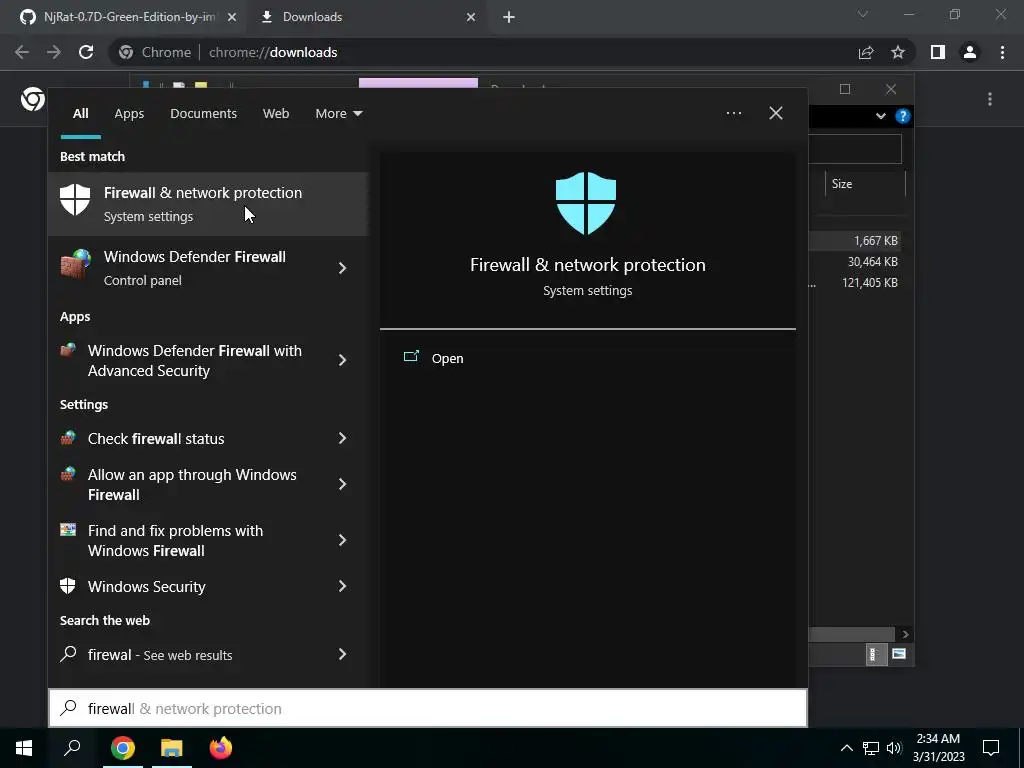
Task: Close the NjRat GitHub tab
Action: point(232,17)
